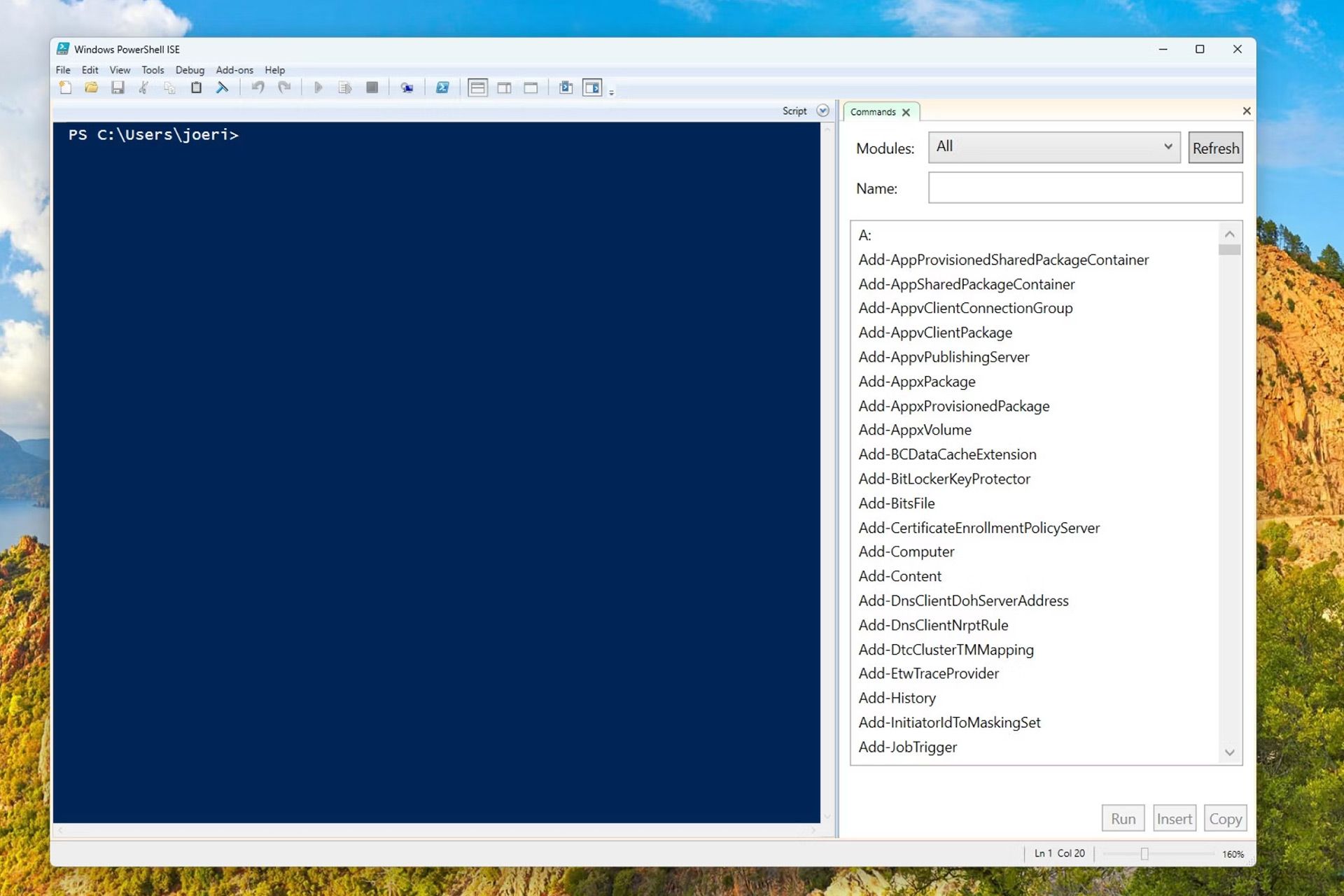Click the Refresh button in Commands panel
This screenshot has height=896, width=1344.
(x=1215, y=148)
